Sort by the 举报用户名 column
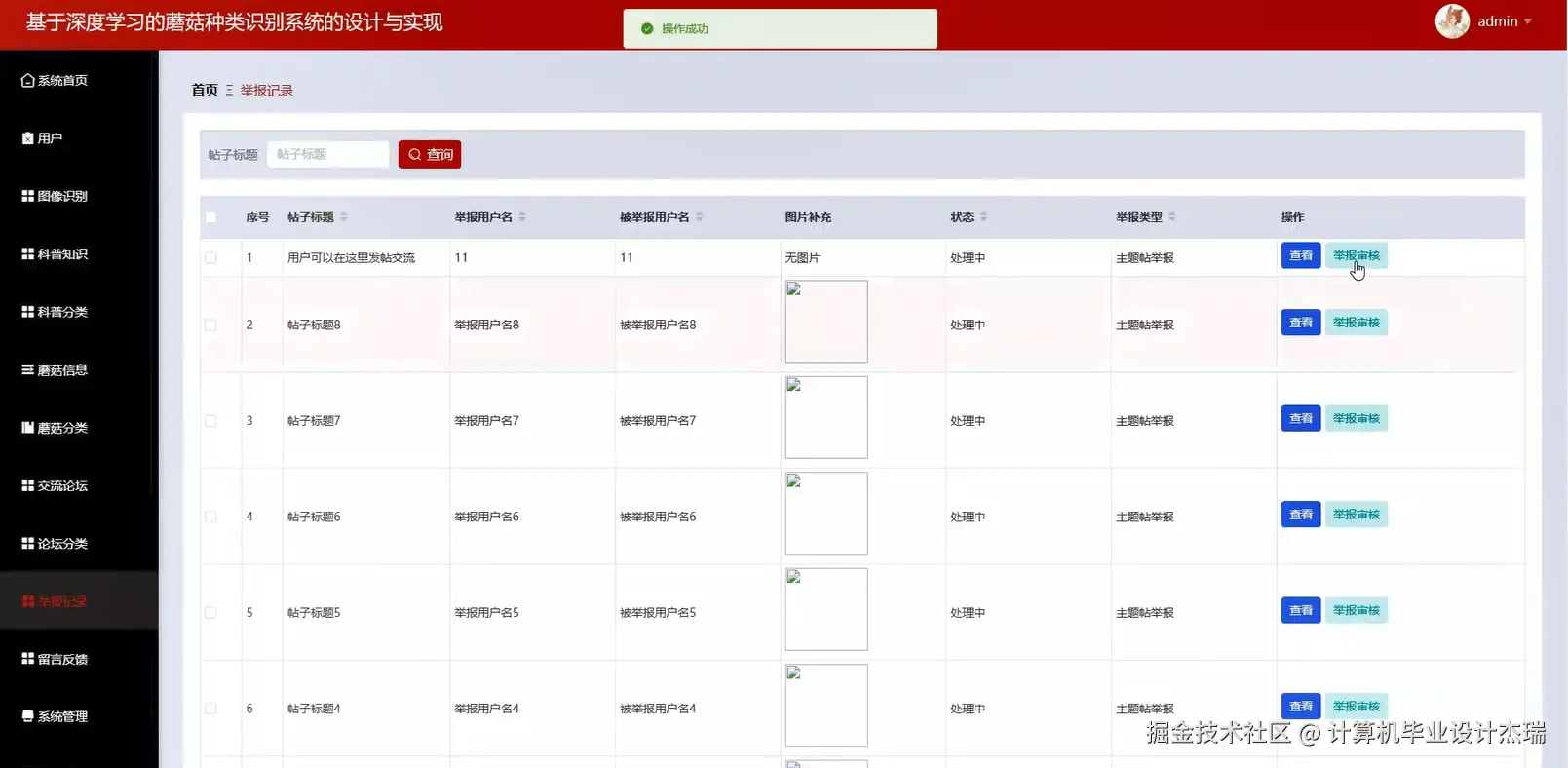The height and width of the screenshot is (768, 1568). click(522, 217)
